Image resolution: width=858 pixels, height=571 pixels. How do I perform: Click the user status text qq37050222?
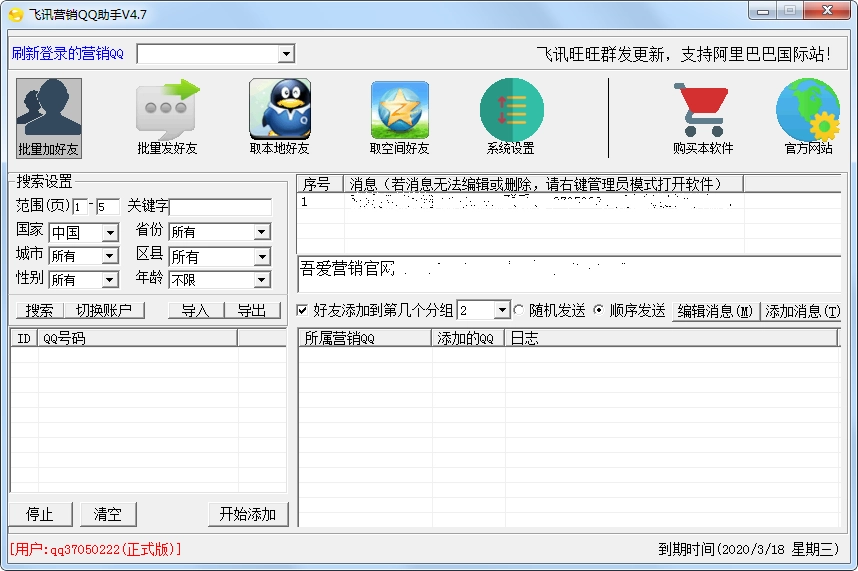tap(95, 549)
